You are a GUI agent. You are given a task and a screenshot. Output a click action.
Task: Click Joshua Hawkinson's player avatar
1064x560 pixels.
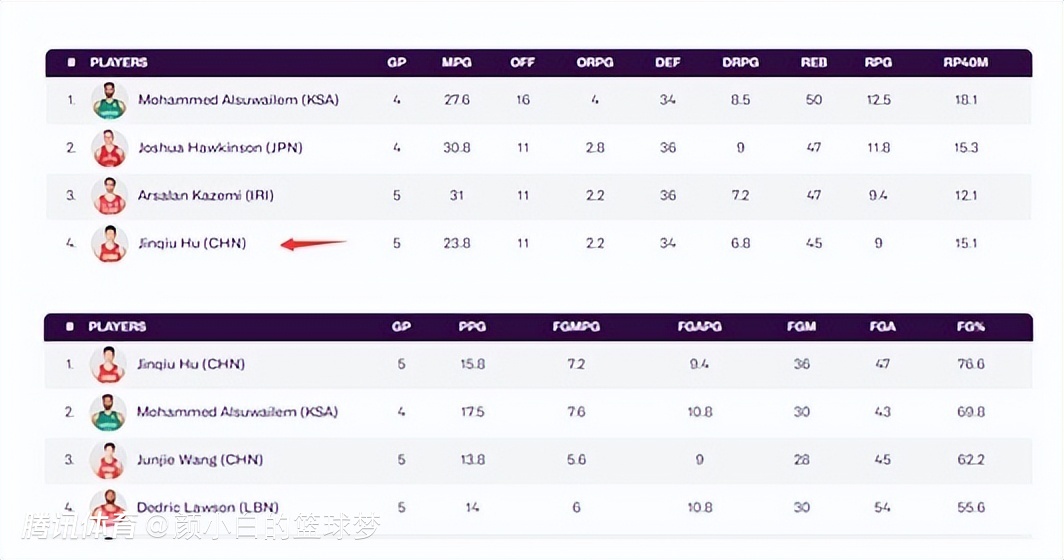(109, 148)
